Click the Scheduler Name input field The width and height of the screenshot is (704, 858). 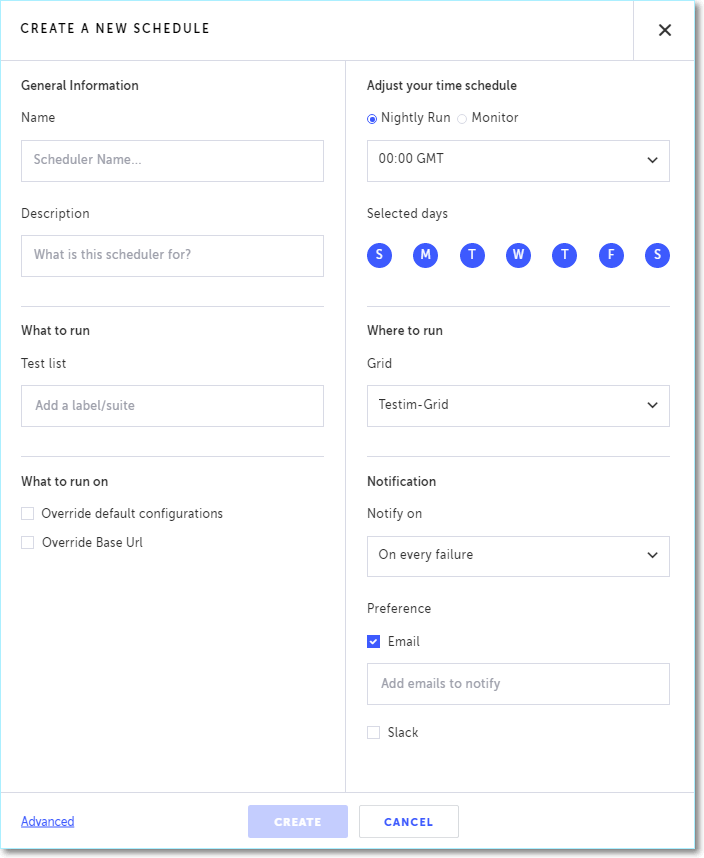tap(172, 161)
